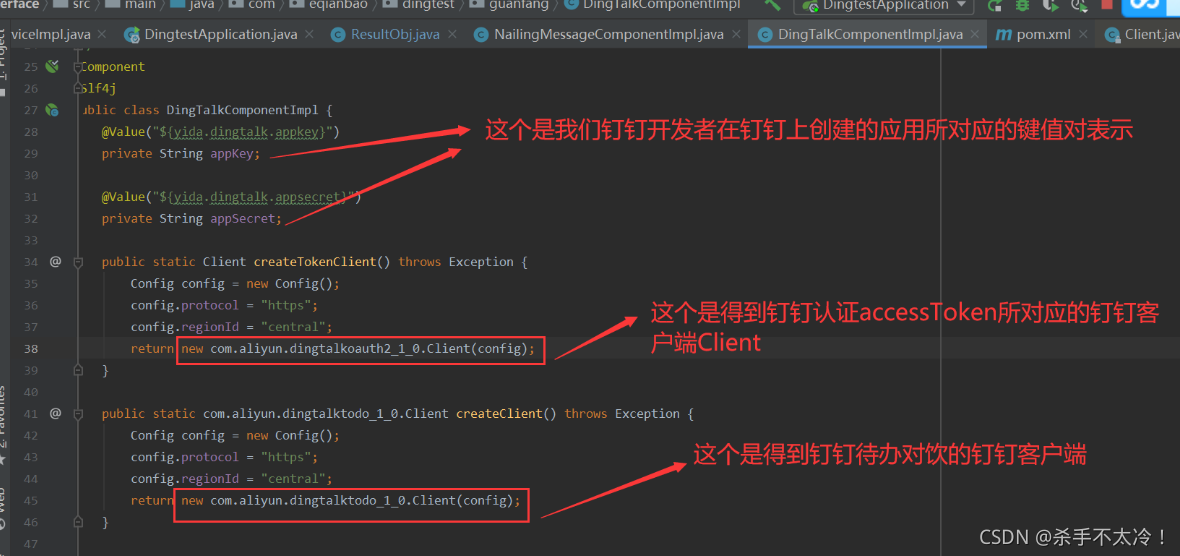The width and height of the screenshot is (1180, 556).
Task: Close the ResultObj.java tab
Action: point(452,35)
